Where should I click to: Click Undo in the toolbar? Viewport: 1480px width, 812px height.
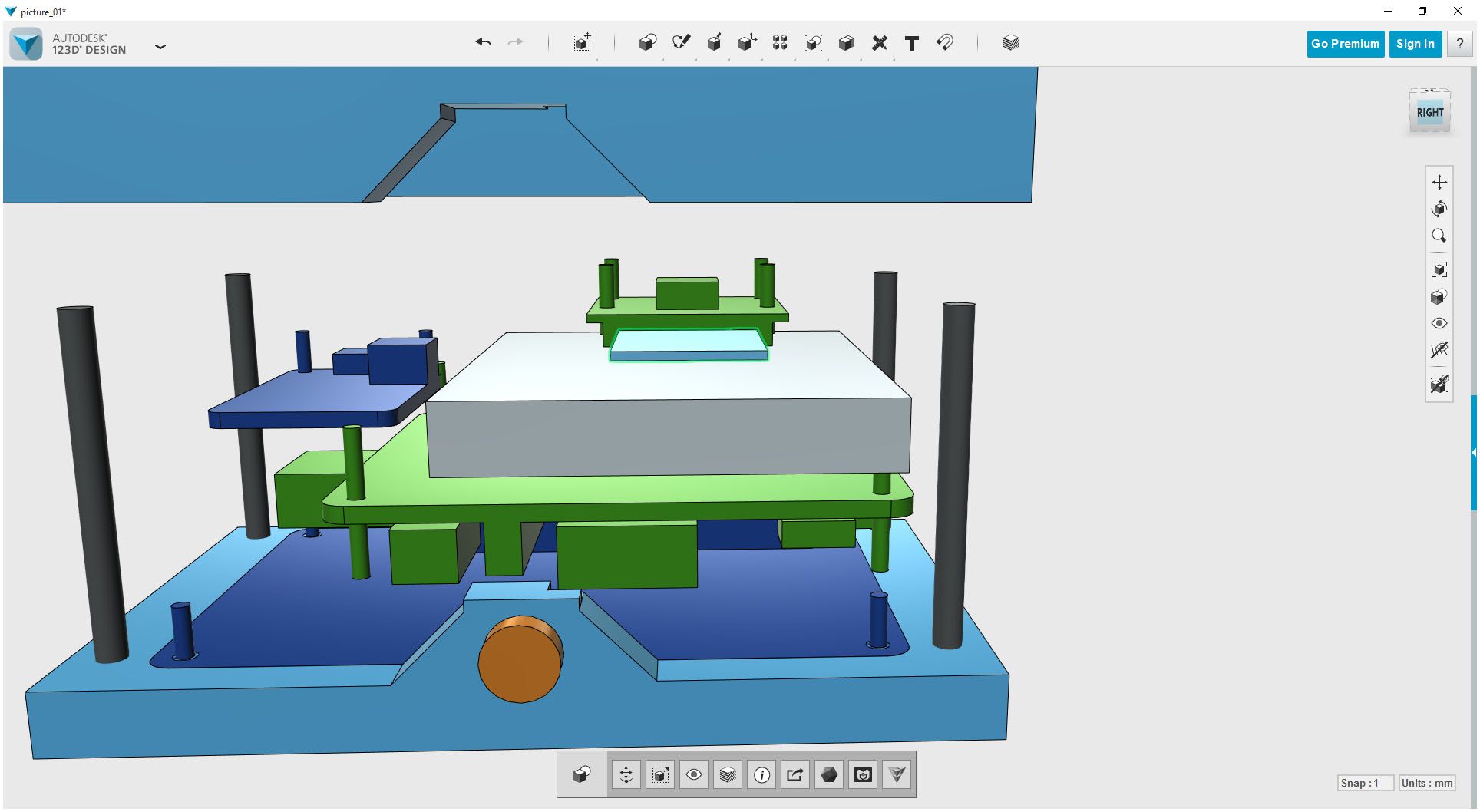point(484,42)
